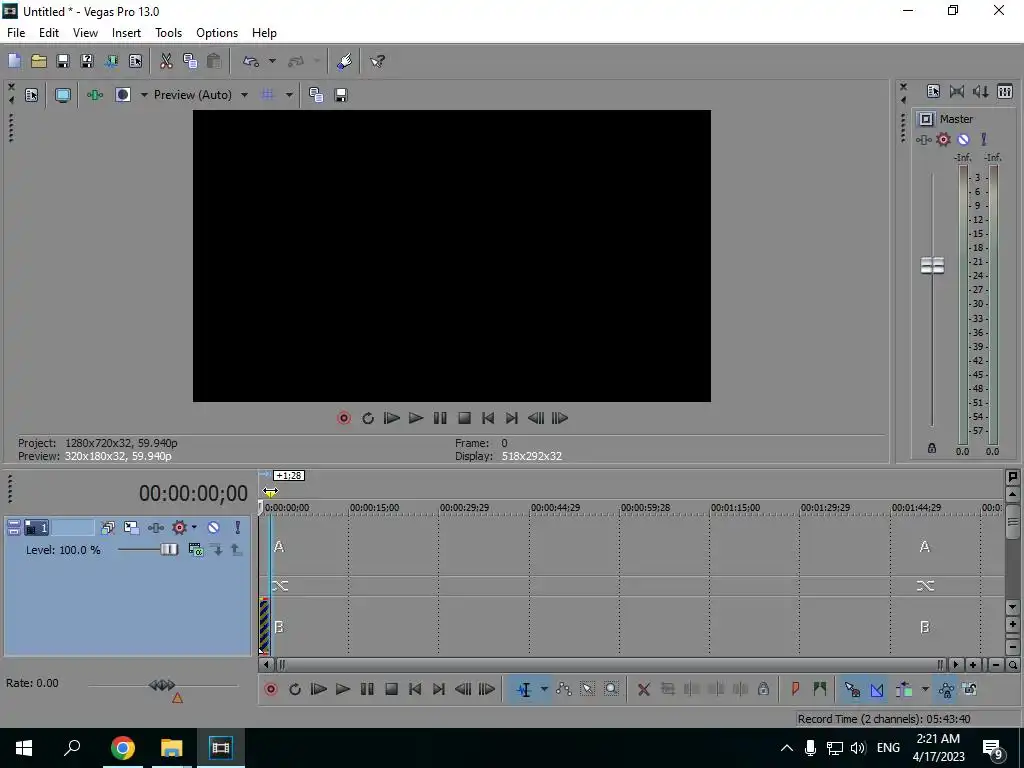Select the Zoom Edit magnifier tool

point(611,689)
